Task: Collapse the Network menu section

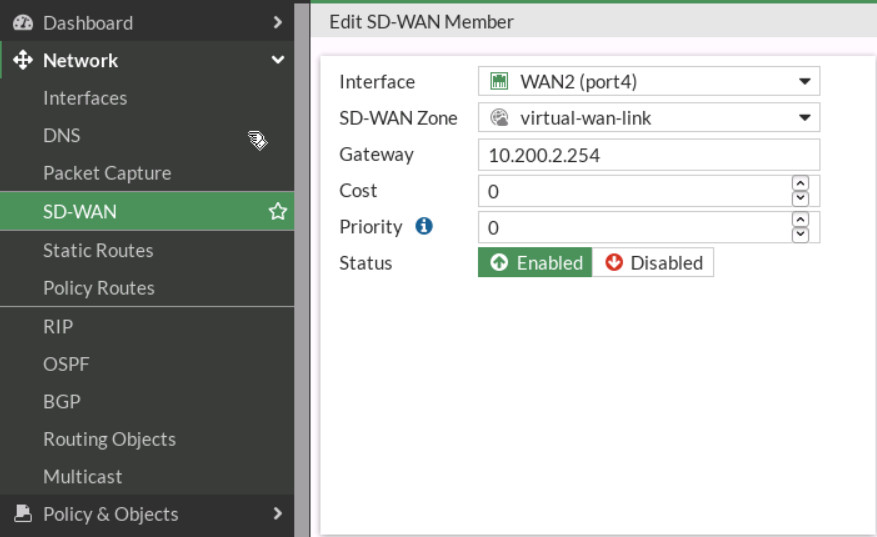Action: click(x=278, y=60)
